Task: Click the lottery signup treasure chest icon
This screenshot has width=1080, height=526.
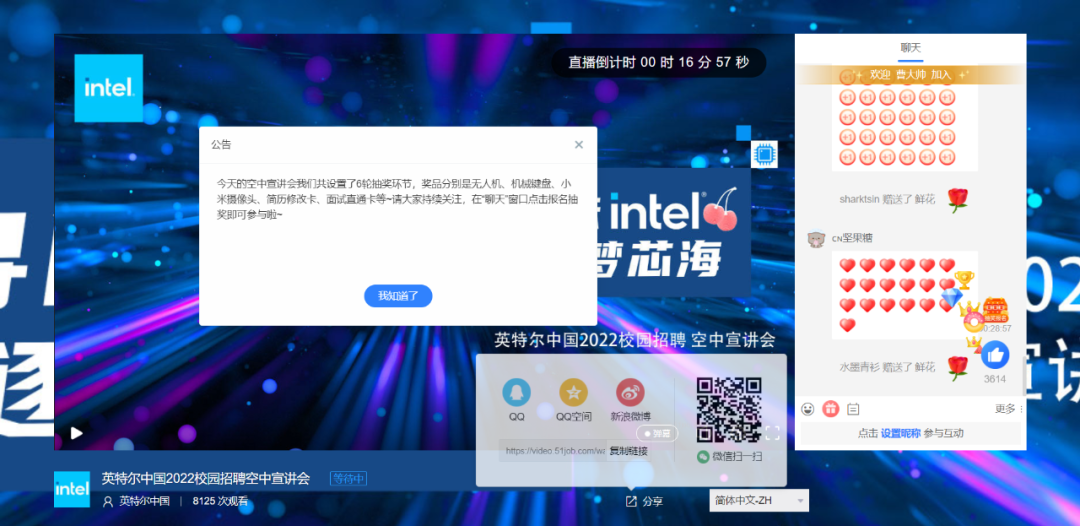Action: (995, 310)
